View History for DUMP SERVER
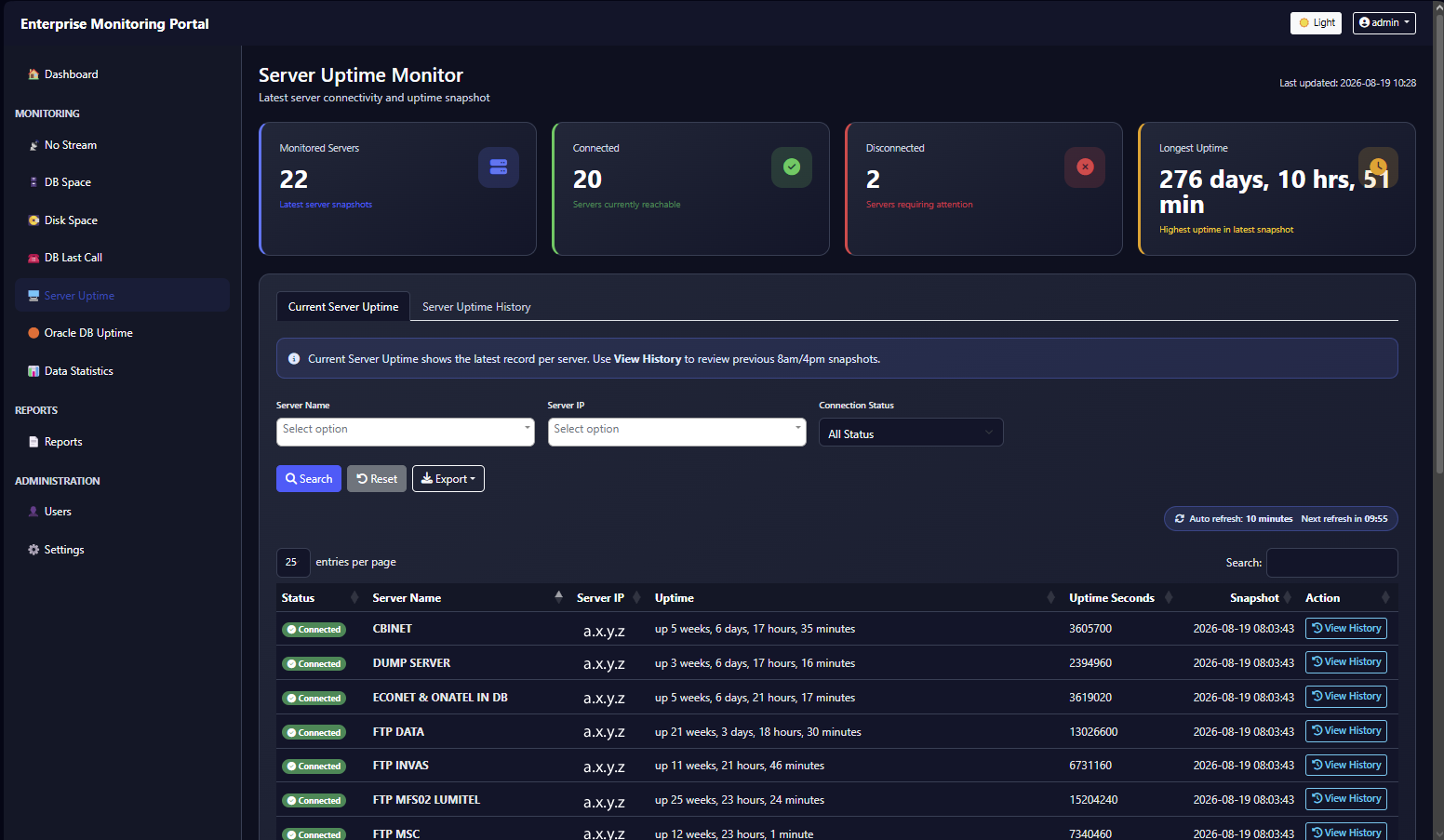This screenshot has height=840, width=1444. (x=1346, y=662)
